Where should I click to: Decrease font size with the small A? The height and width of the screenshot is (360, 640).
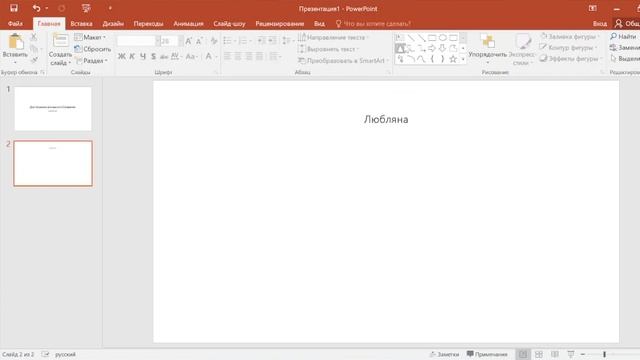click(199, 41)
